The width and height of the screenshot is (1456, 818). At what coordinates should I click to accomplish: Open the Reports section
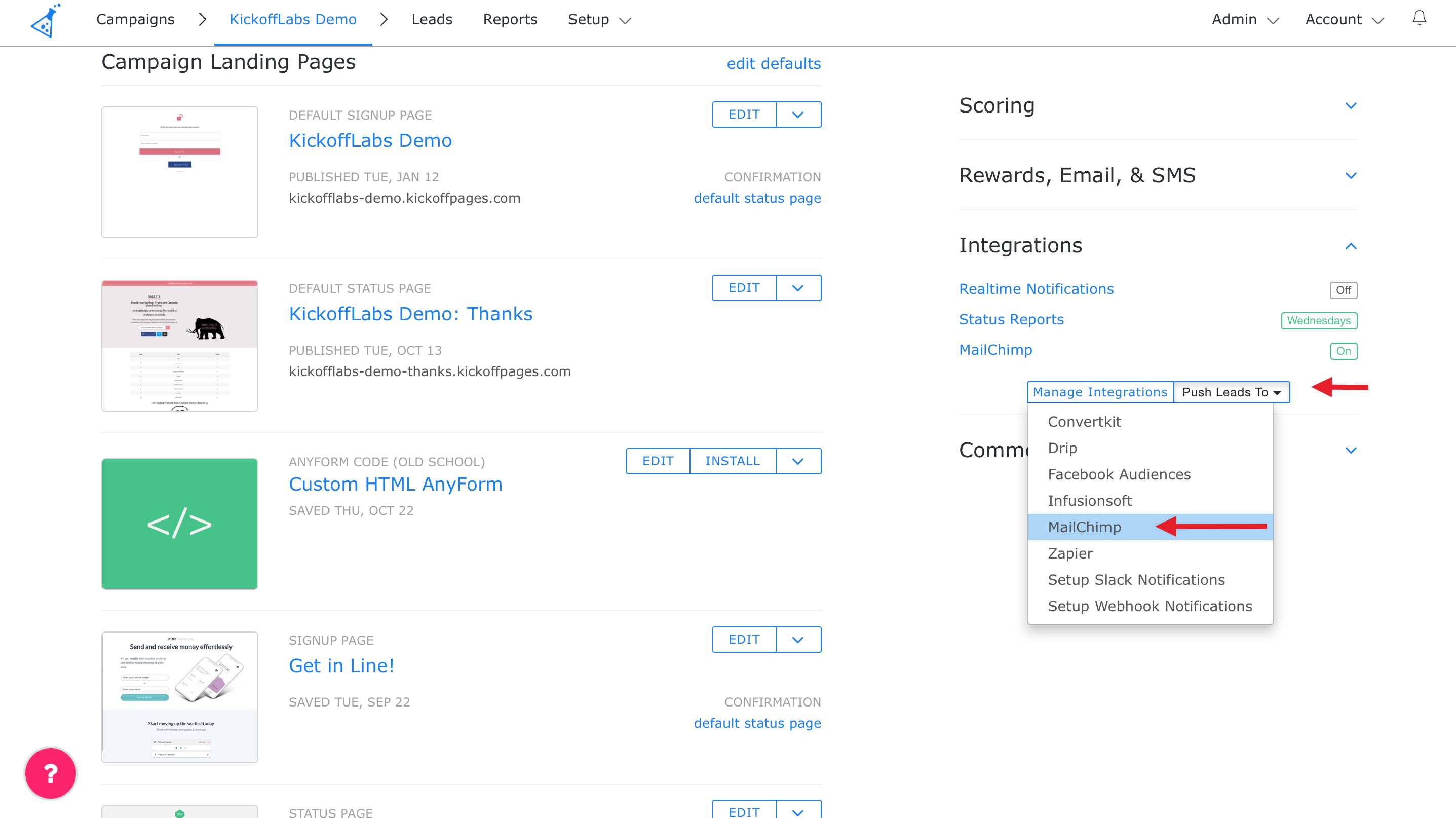tap(510, 19)
